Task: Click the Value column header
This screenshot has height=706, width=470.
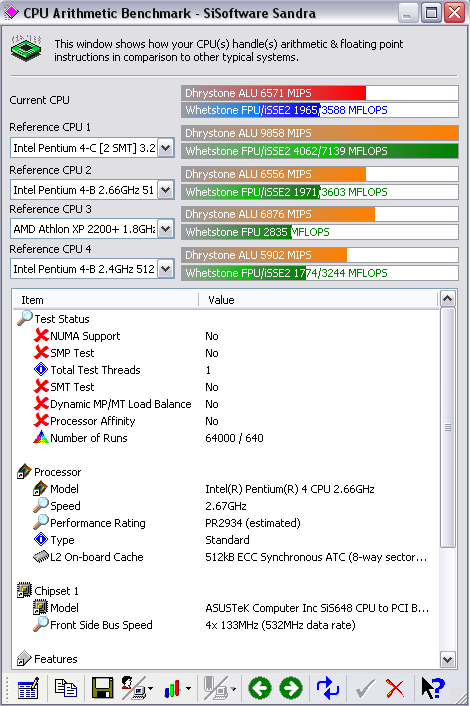Action: (318, 300)
